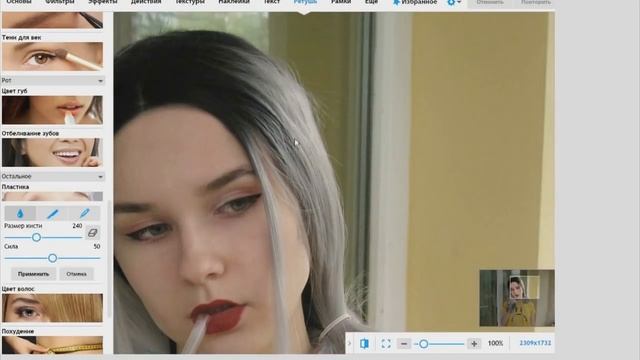
Task: Click the navigator preview thumbnail
Action: coord(517,298)
